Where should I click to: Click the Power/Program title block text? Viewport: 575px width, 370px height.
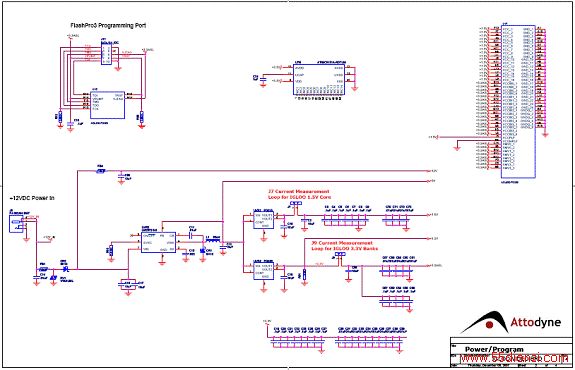494,349
